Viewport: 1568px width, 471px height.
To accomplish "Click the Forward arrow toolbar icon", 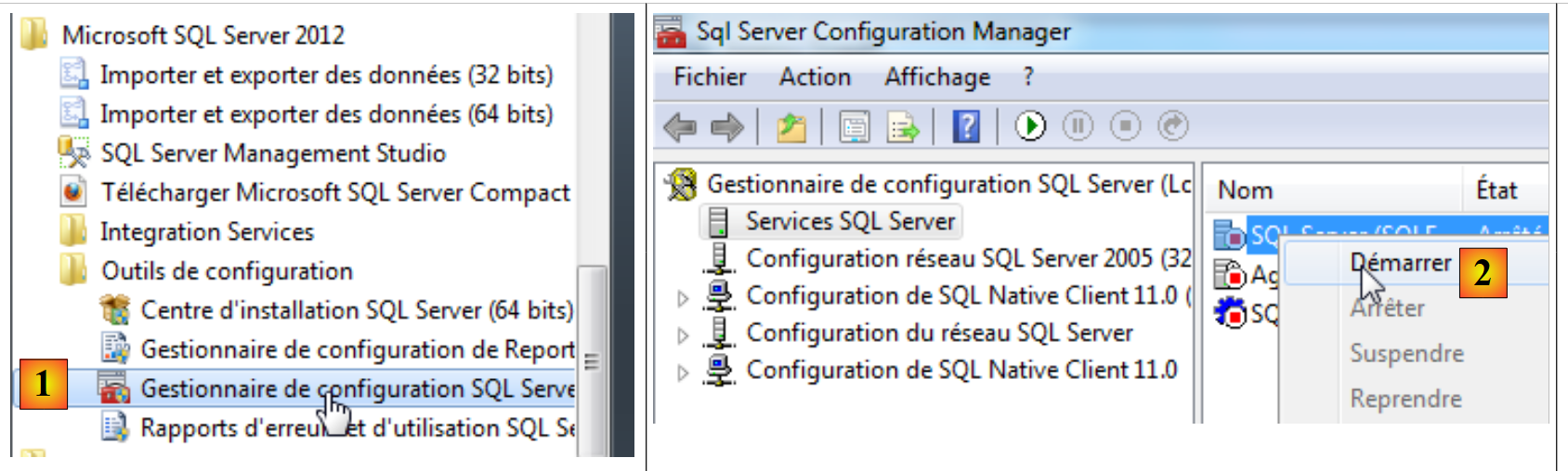I will 726,126.
